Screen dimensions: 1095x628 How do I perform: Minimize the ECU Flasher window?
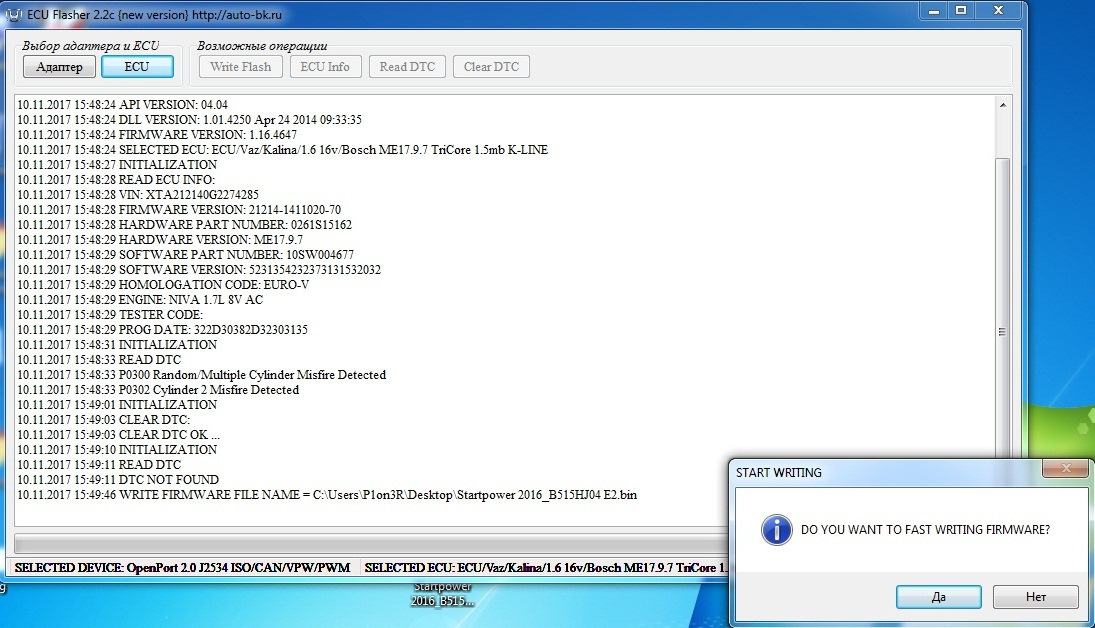(x=934, y=10)
